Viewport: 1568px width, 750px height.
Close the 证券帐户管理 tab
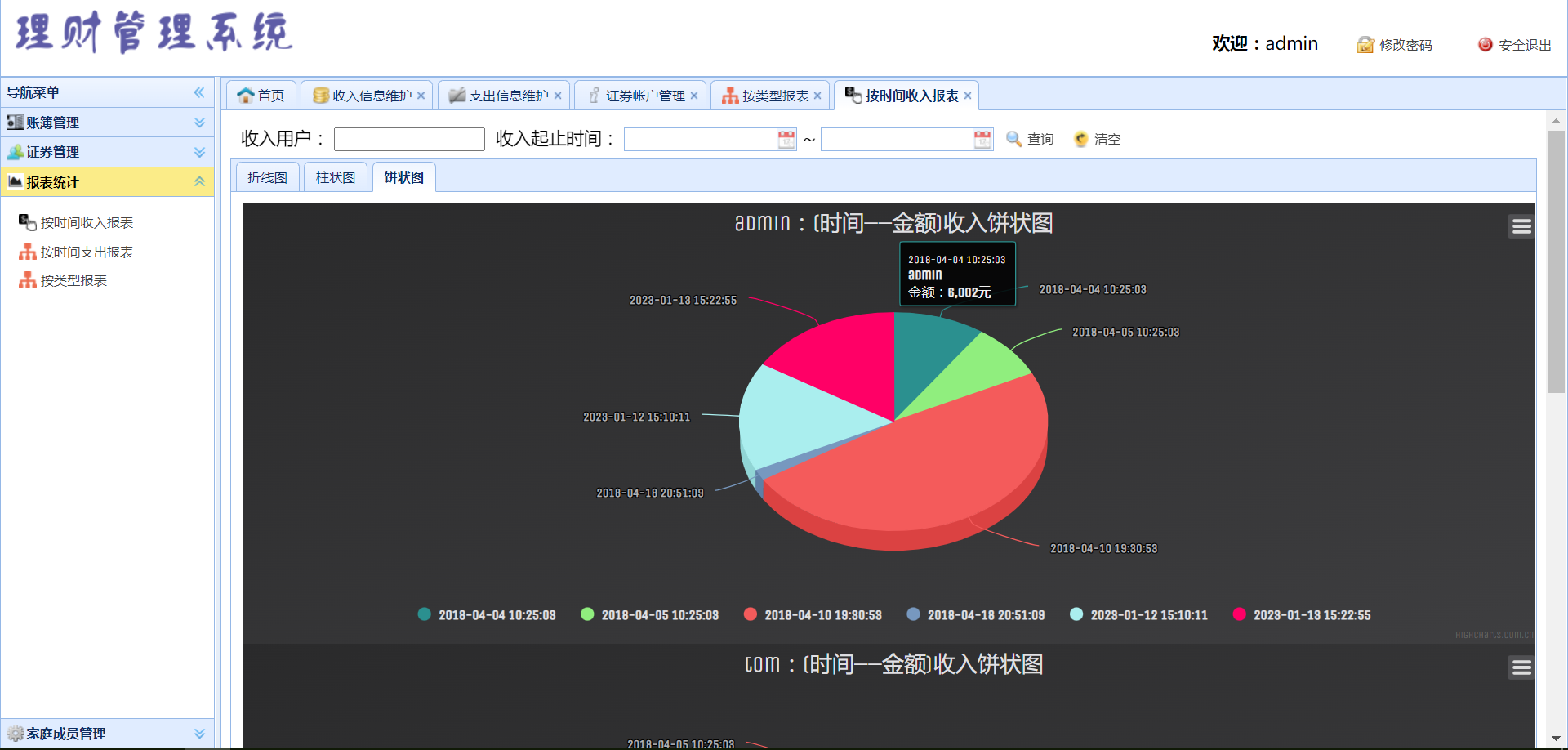694,96
